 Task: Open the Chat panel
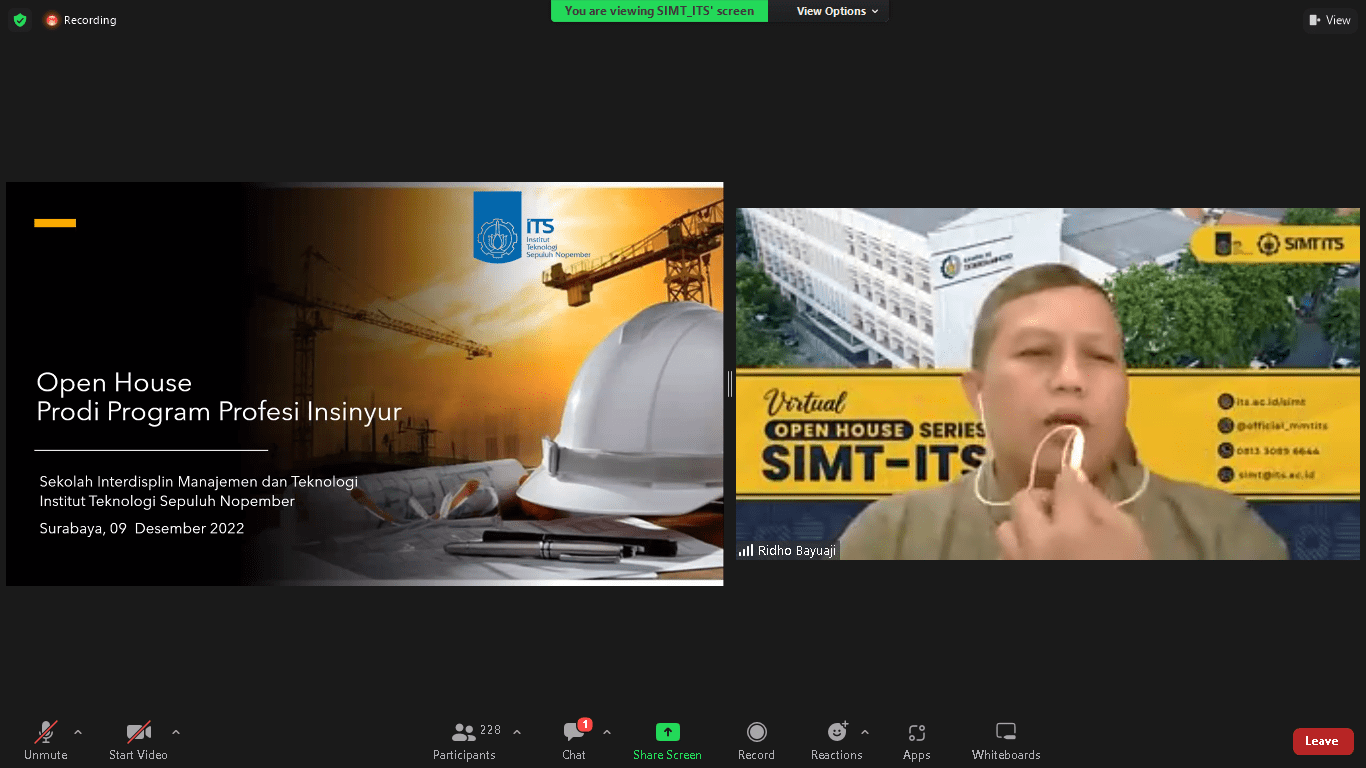[x=574, y=740]
